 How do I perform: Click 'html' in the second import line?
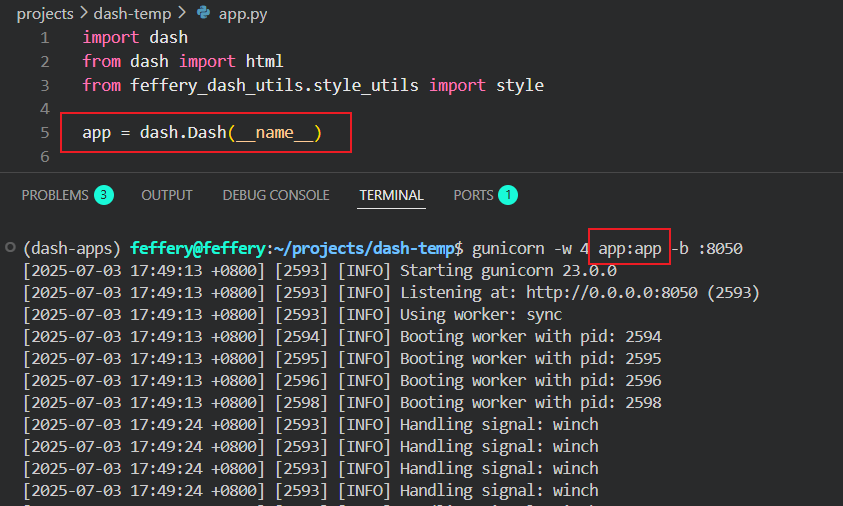265,61
